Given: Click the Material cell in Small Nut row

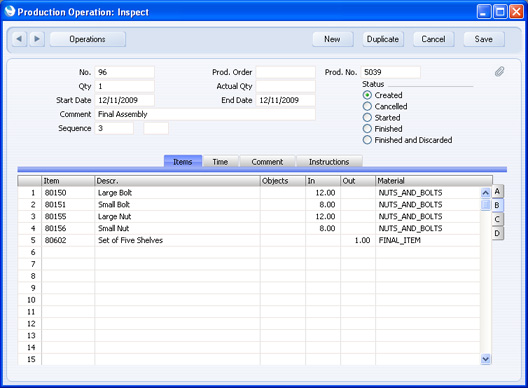Looking at the screenshot, I should [428, 228].
